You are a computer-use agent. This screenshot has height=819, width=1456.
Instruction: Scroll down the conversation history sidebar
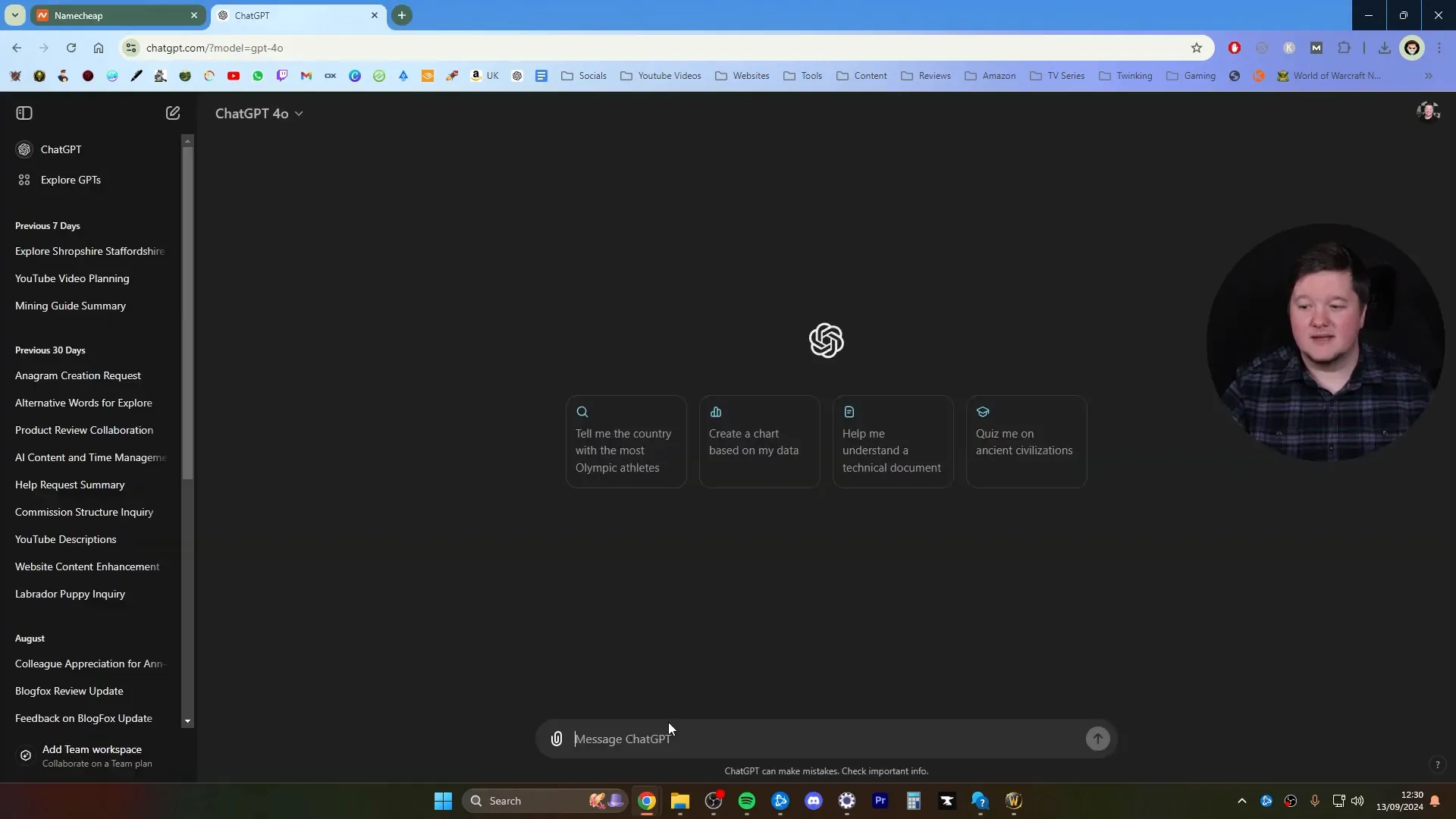187,718
